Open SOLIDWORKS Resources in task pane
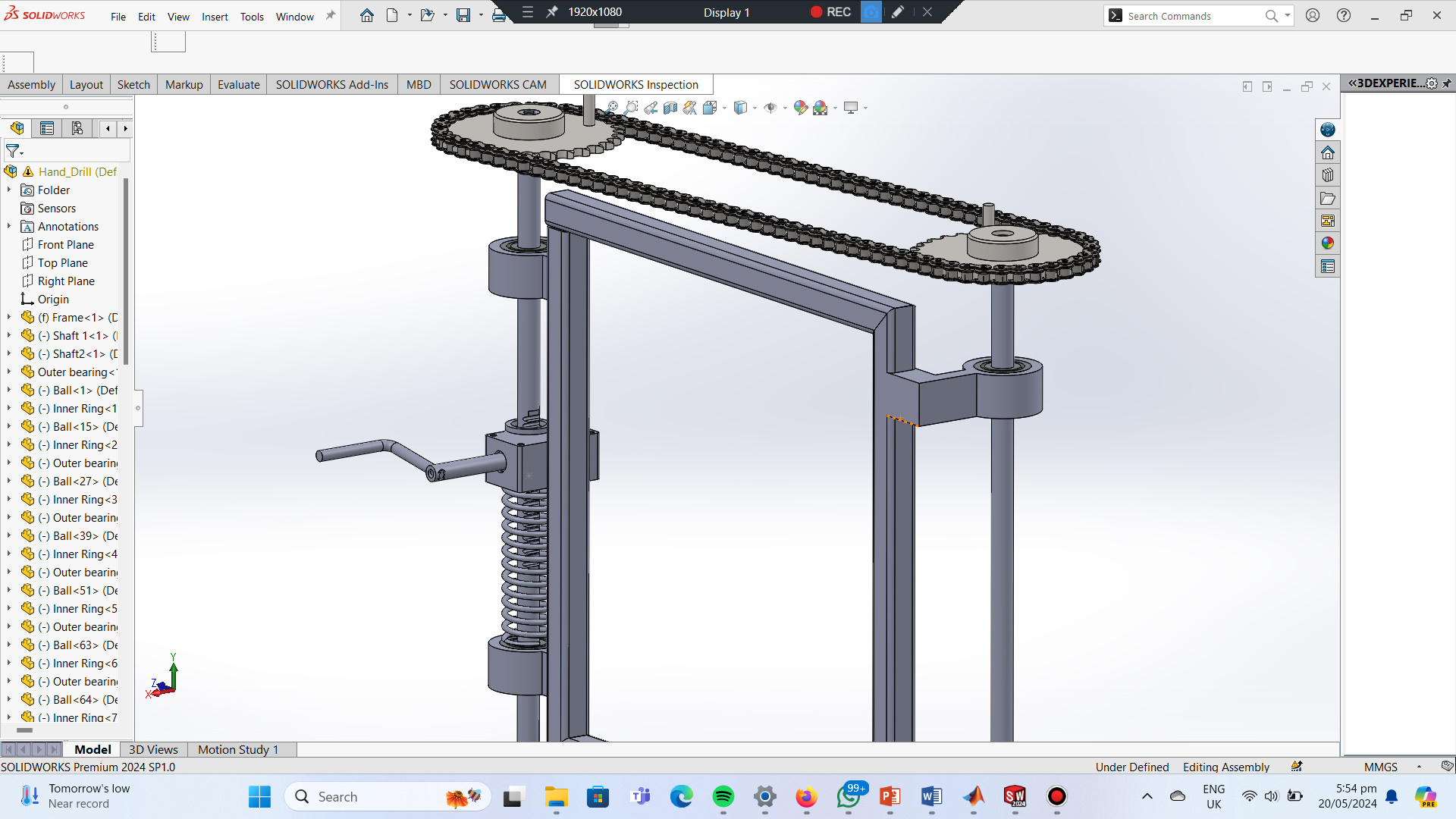Viewport: 1456px width, 819px height. [x=1327, y=153]
